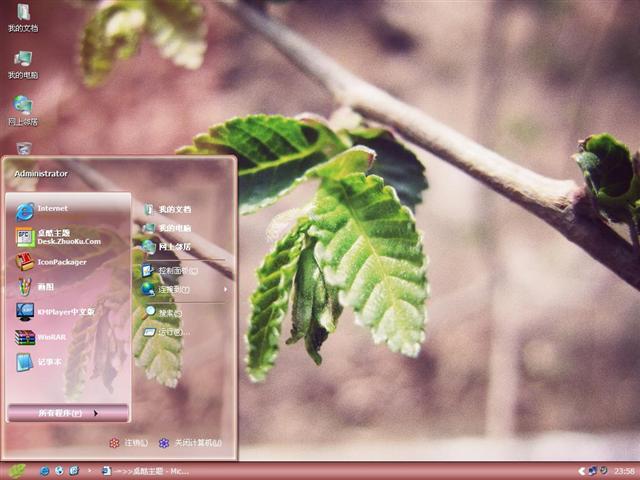Image resolution: width=640 pixels, height=480 pixels.
Task: Click the green leaf Start button
Action: click(16, 471)
